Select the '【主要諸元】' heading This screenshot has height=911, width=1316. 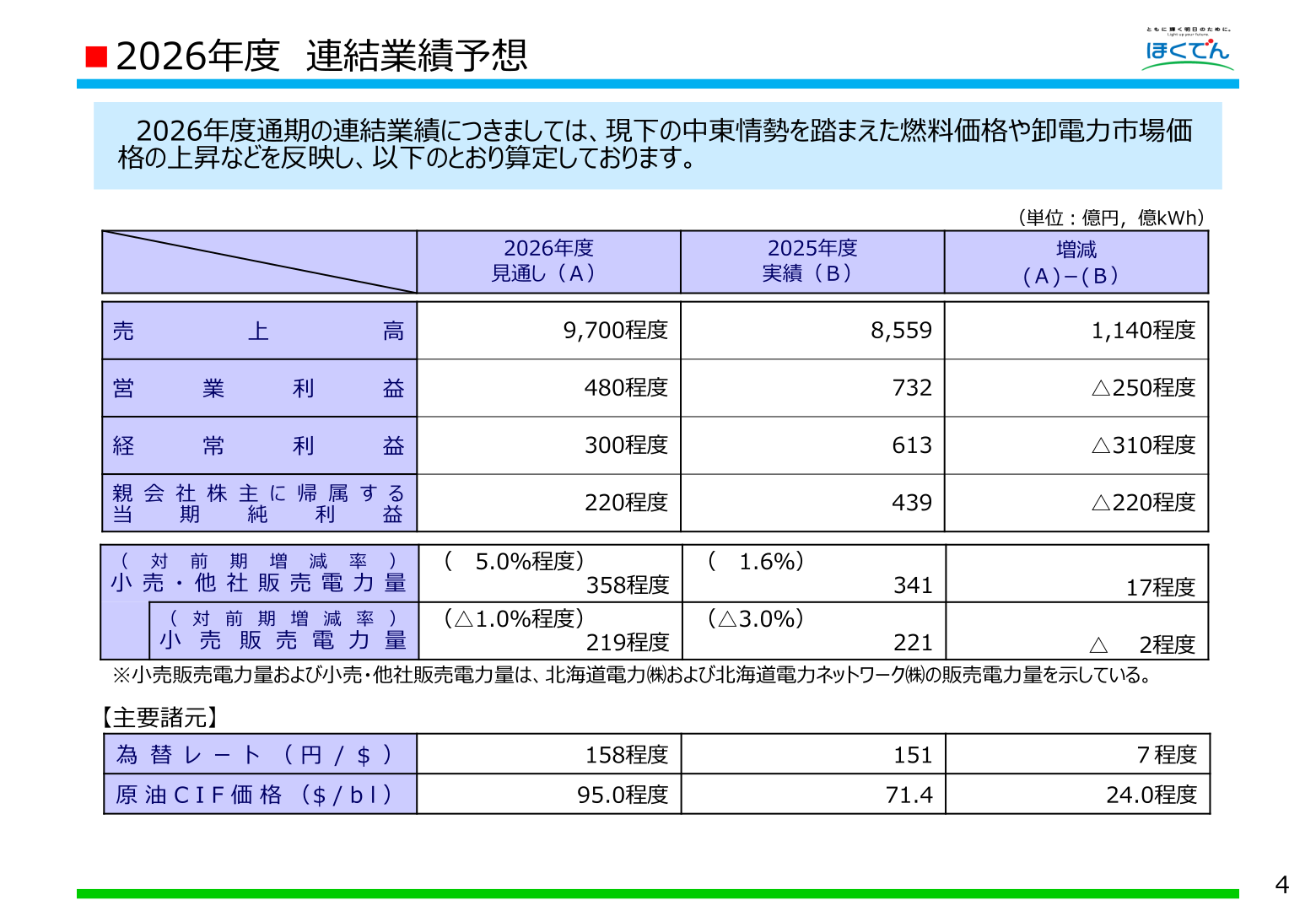(x=159, y=717)
